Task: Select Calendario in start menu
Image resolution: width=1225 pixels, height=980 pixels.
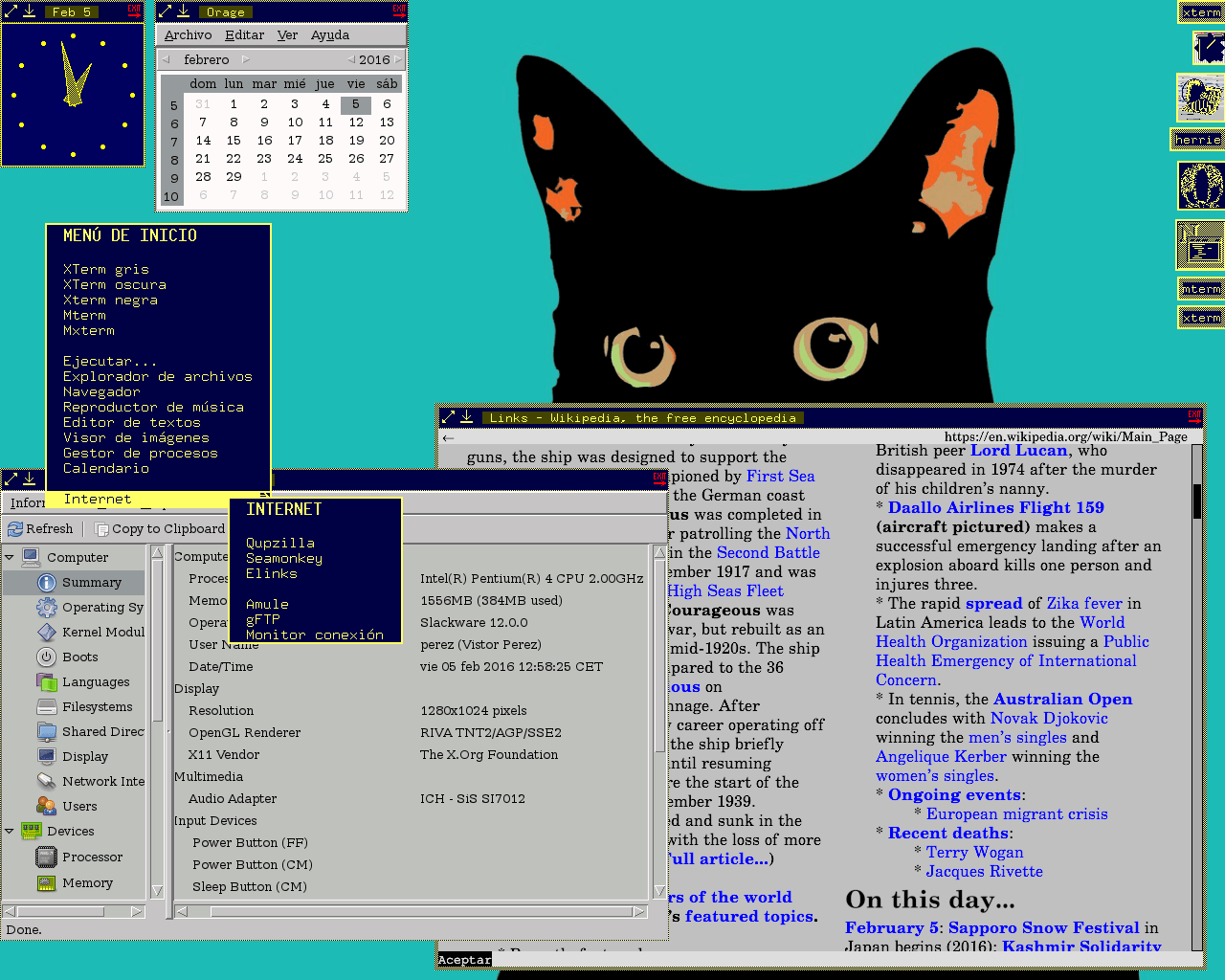Action: [x=106, y=468]
